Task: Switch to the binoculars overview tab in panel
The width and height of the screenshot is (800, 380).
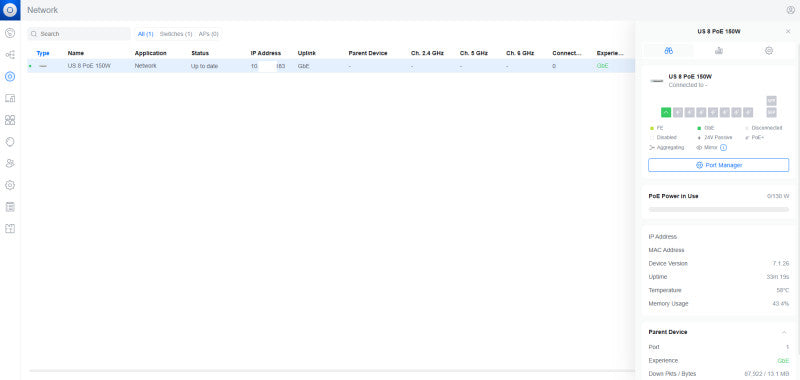Action: (x=669, y=50)
